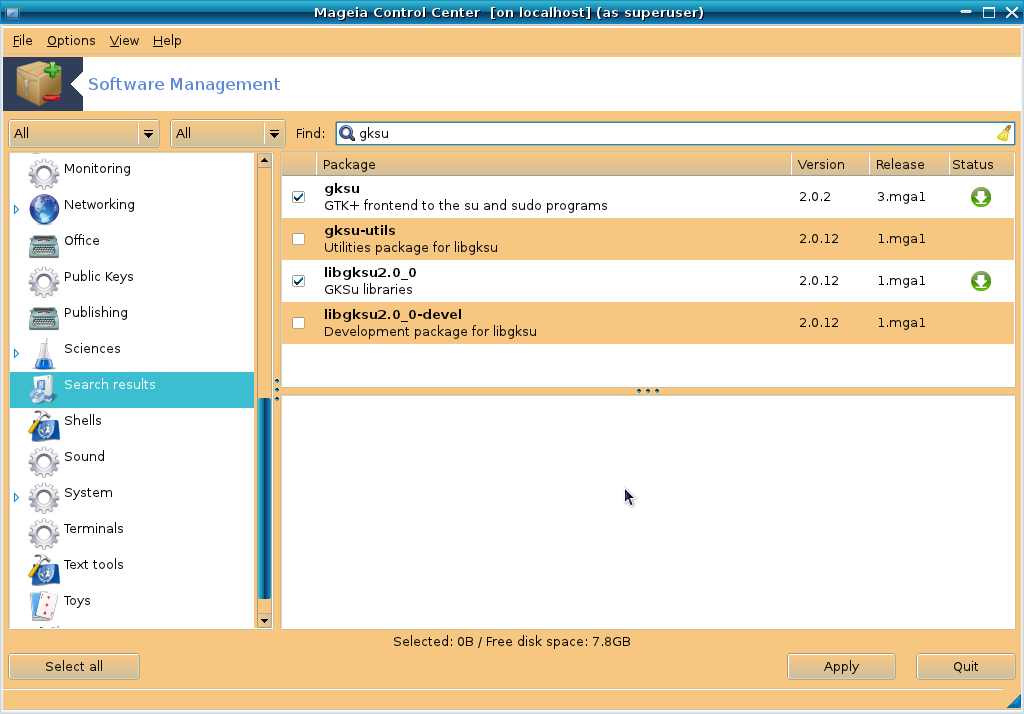This screenshot has height=714, width=1024.
Task: Click the magnifier icon in Find field
Action: 347,133
